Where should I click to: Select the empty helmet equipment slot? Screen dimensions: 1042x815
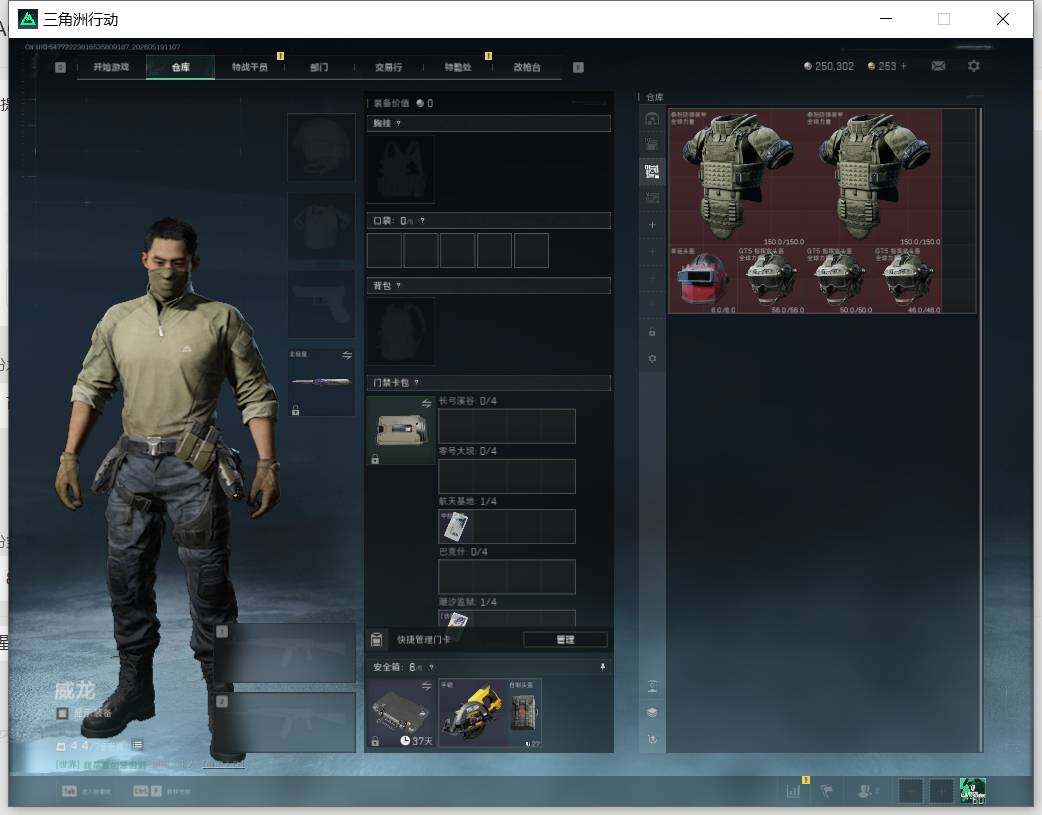(321, 147)
